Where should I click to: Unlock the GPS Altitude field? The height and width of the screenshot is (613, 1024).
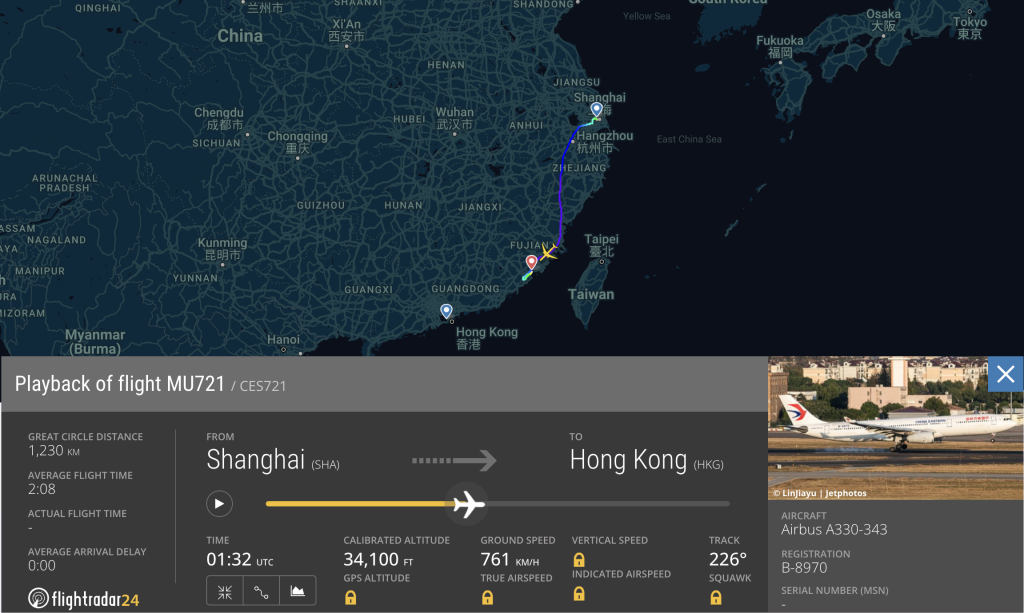pos(349,595)
